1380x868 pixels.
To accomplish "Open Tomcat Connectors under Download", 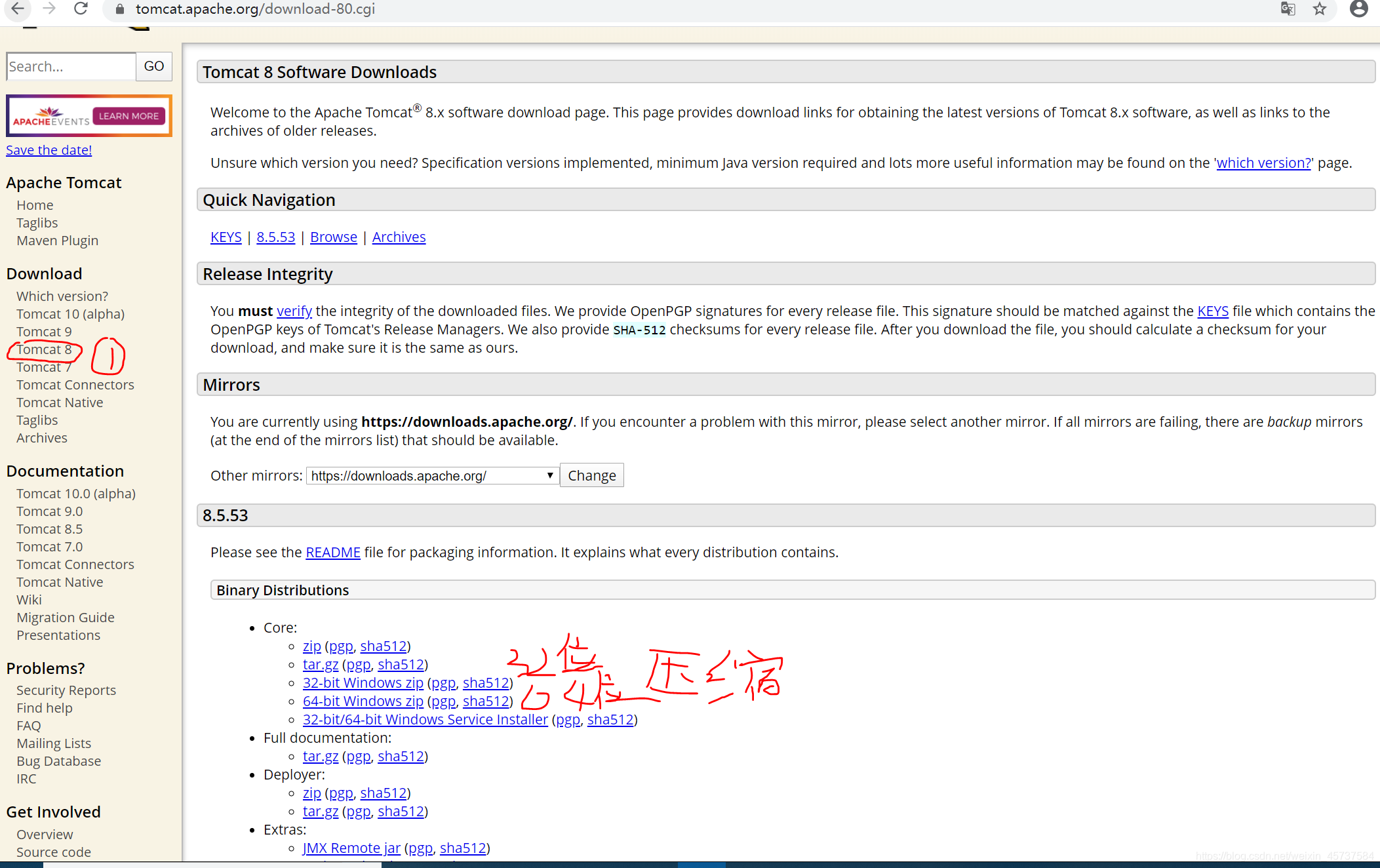I will 75,385.
